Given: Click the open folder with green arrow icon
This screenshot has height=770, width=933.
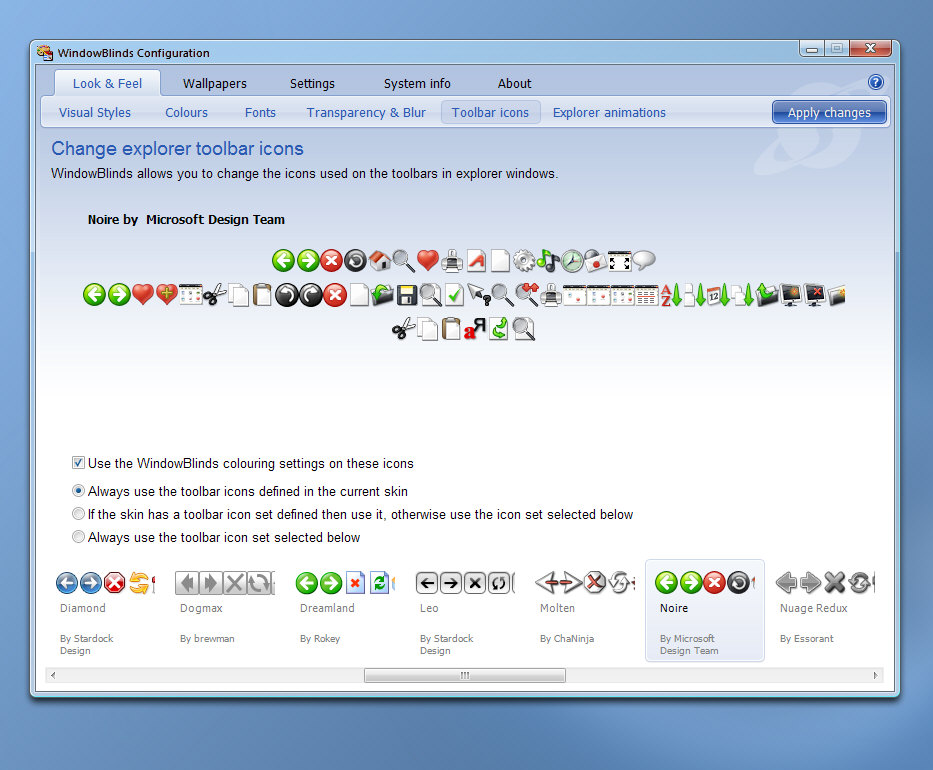Looking at the screenshot, I should click(x=383, y=295).
